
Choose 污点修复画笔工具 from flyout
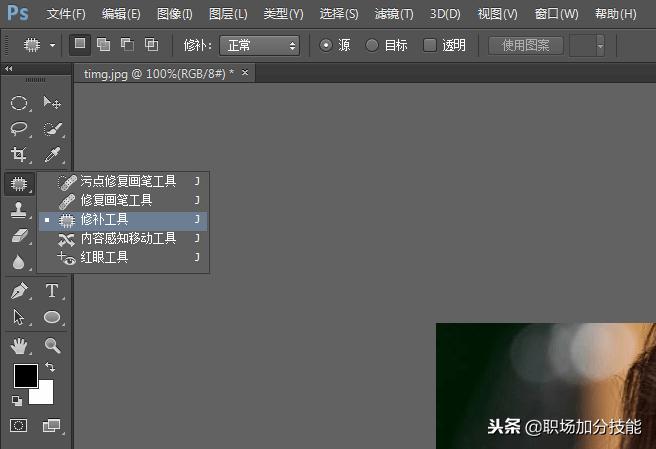point(123,181)
